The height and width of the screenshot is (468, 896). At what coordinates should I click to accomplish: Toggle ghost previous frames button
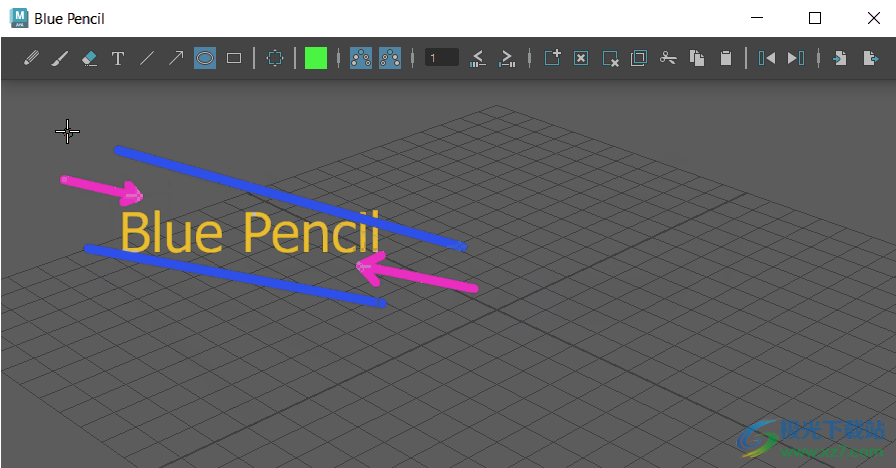pos(361,58)
